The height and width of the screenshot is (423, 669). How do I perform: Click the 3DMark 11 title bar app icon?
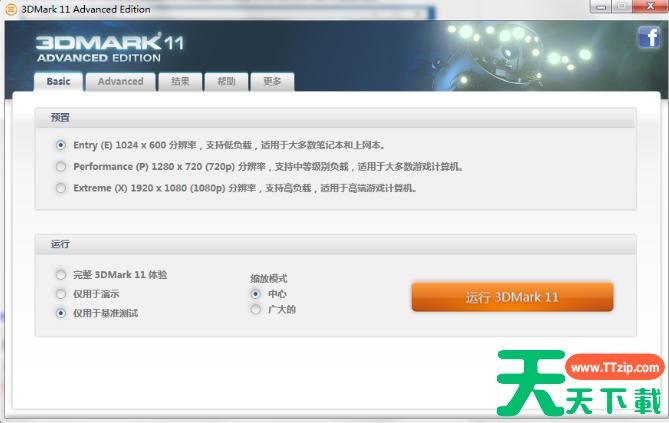point(11,9)
